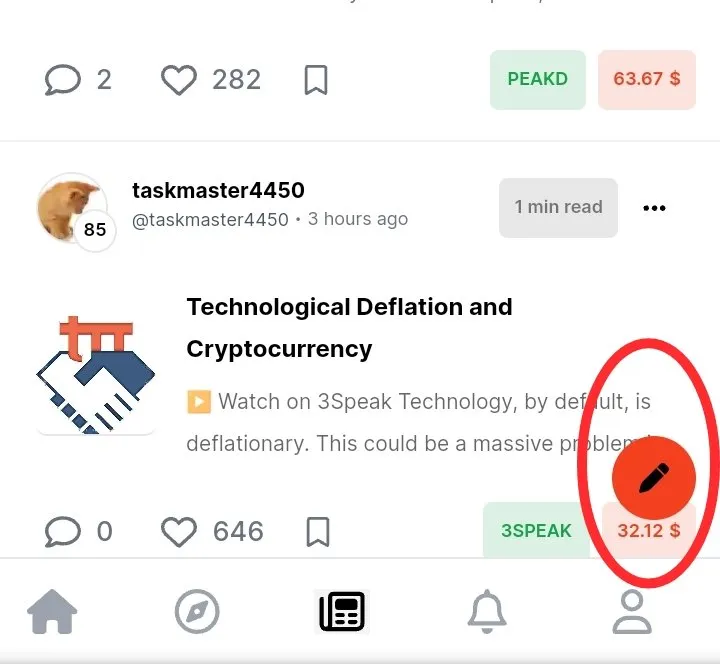Screen dimensions: 720x664
Task: Open comments on the post with 2 comments
Action: (x=62, y=80)
